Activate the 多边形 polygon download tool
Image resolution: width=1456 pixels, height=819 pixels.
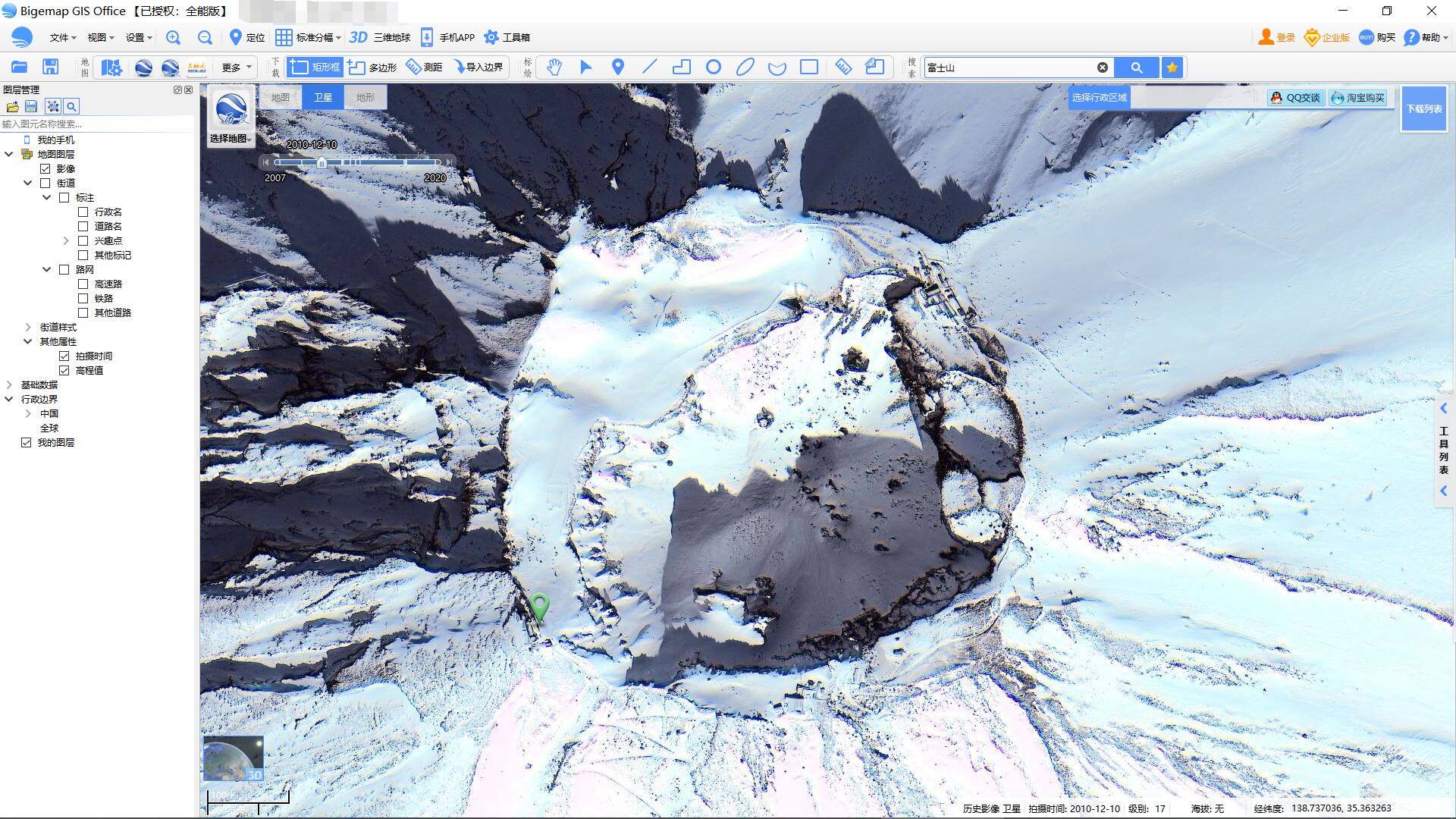coord(372,67)
